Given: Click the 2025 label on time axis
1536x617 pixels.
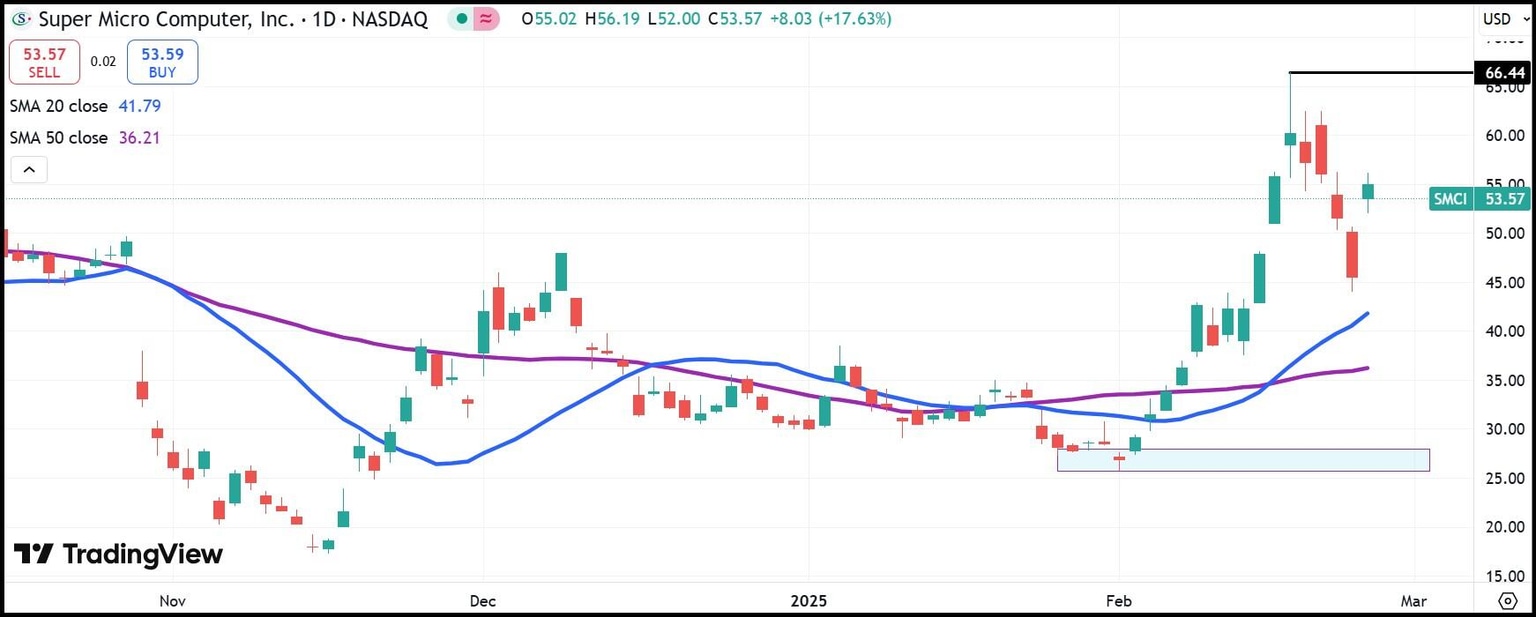Looking at the screenshot, I should [808, 601].
